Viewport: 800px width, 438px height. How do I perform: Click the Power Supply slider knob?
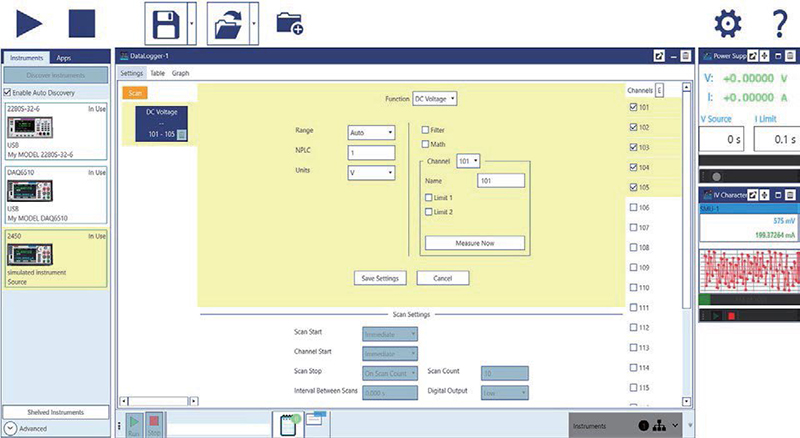coord(716,177)
